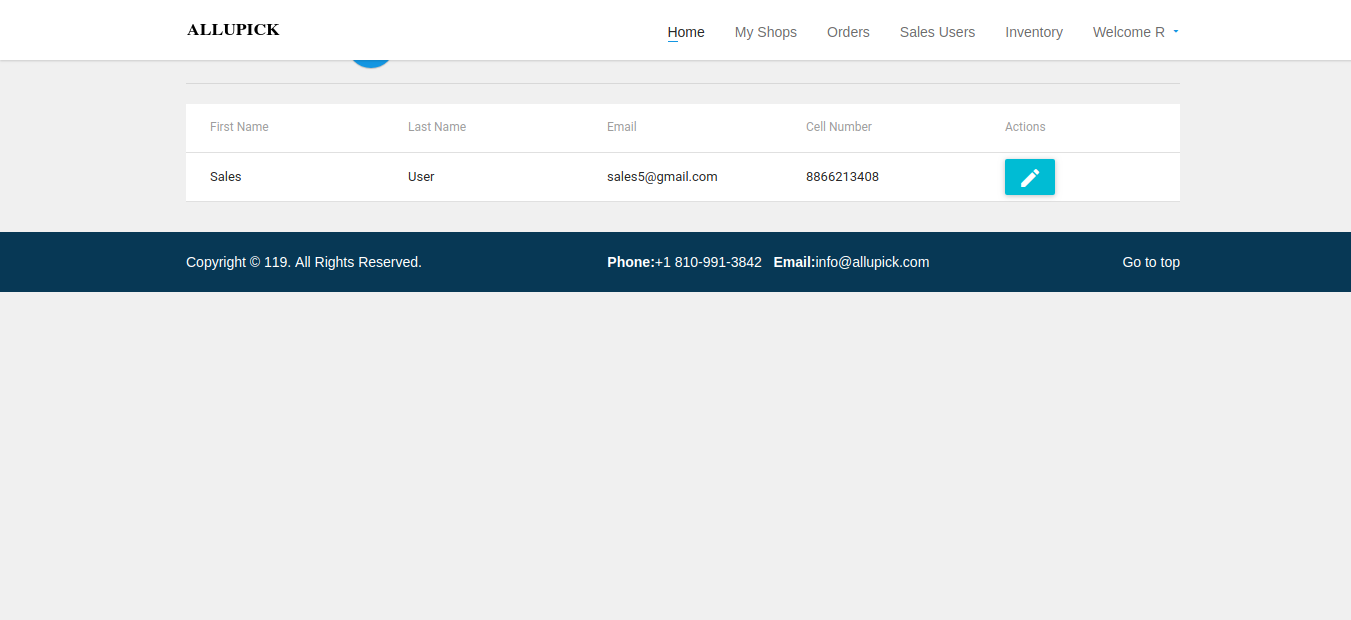Navigate to Orders
The height and width of the screenshot is (620, 1351).
[x=848, y=32]
